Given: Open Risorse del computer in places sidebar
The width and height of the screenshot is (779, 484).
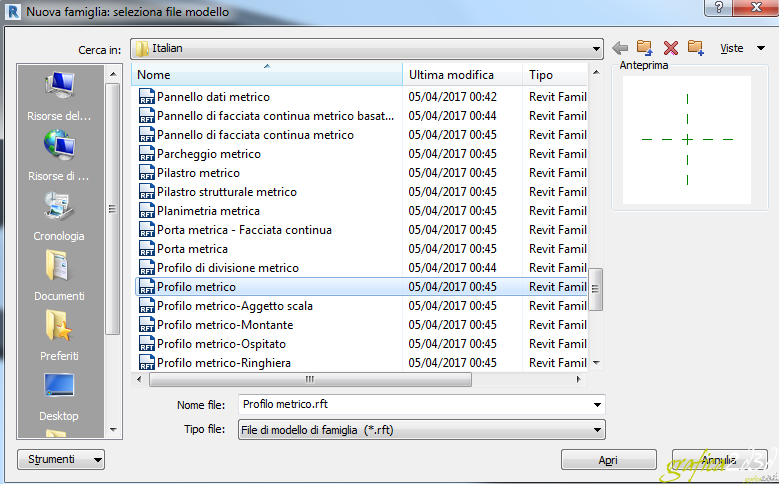Looking at the screenshot, I should [x=59, y=95].
